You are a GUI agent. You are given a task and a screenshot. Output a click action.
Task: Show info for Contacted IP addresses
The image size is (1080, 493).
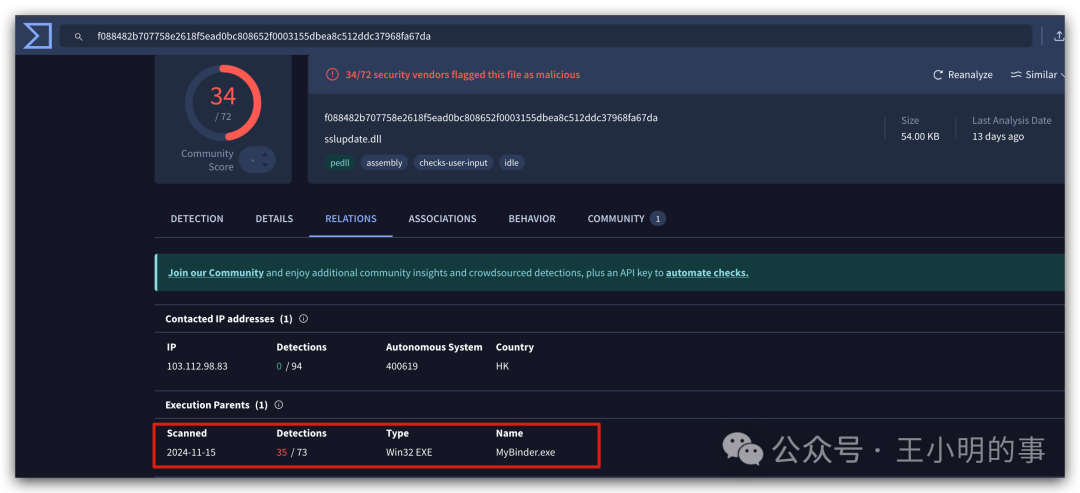[x=304, y=319]
